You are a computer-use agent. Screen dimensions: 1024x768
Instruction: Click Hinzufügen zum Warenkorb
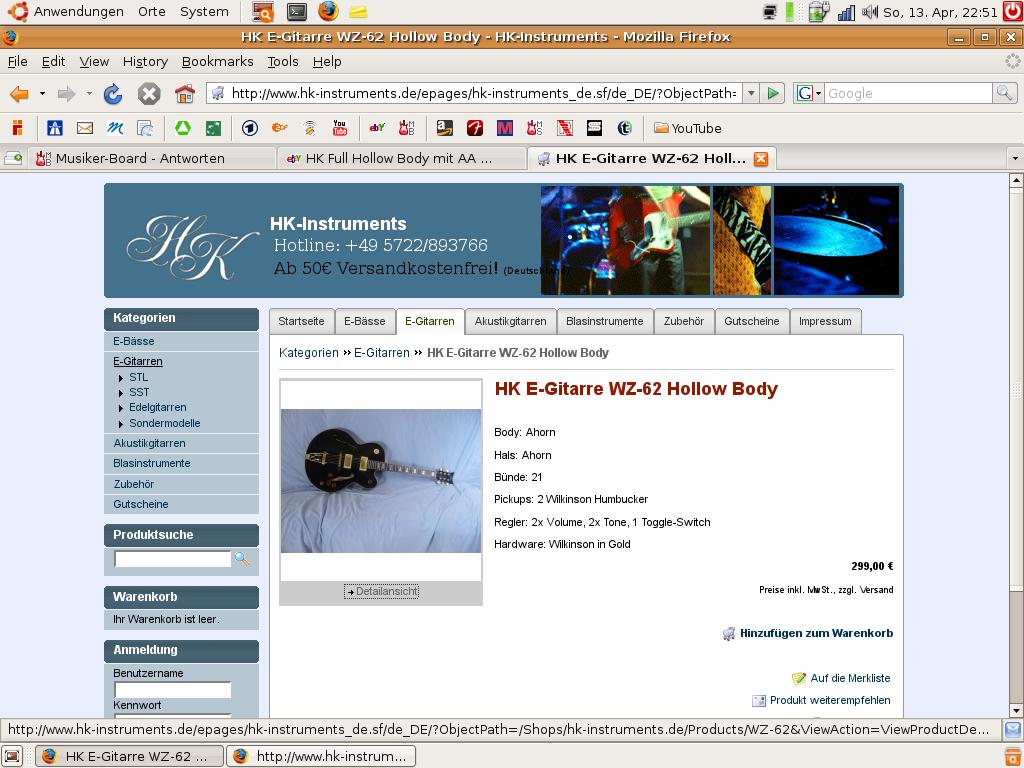pyautogui.click(x=816, y=633)
